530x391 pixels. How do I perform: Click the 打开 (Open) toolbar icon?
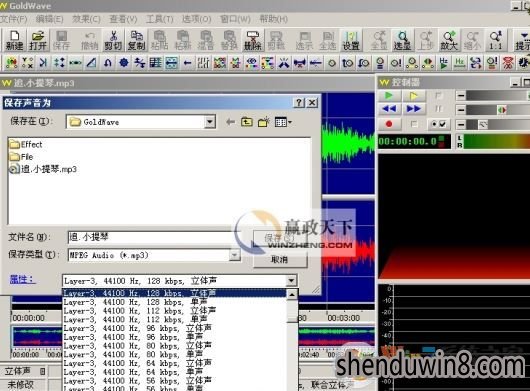(38, 41)
